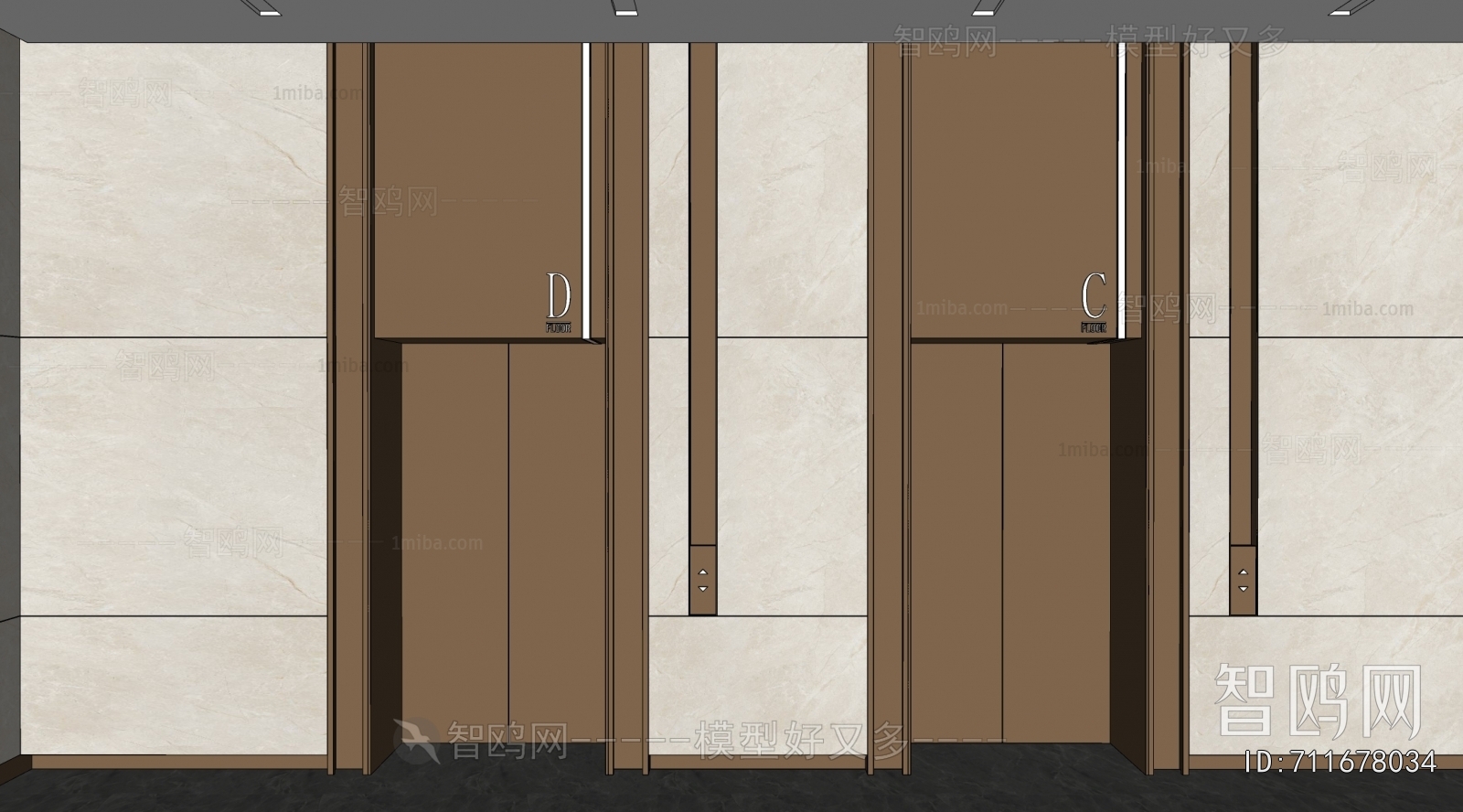
Task: Click the letter C elevator sign
Action: click(1094, 294)
